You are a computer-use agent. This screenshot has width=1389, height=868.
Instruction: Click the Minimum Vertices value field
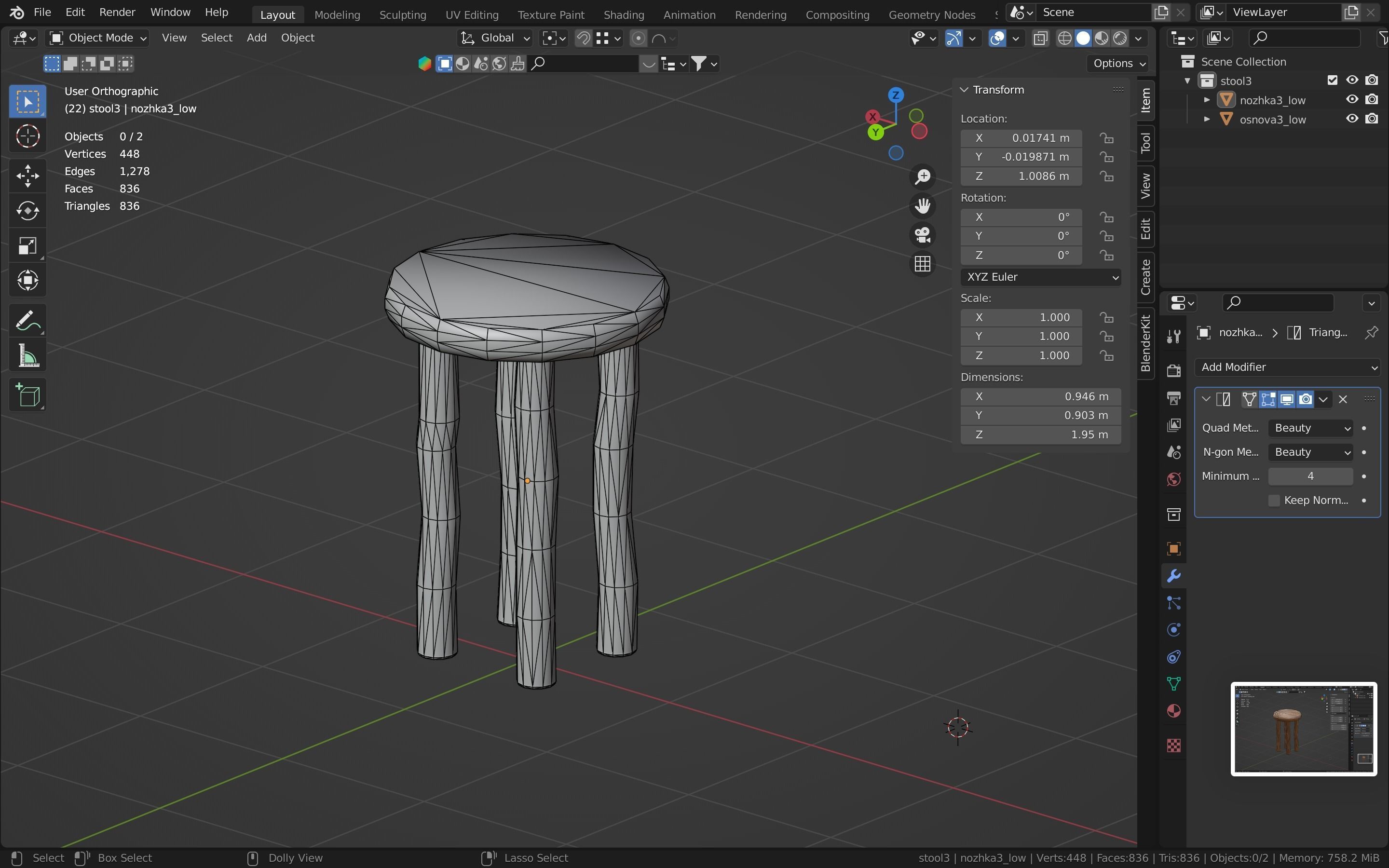[1310, 476]
